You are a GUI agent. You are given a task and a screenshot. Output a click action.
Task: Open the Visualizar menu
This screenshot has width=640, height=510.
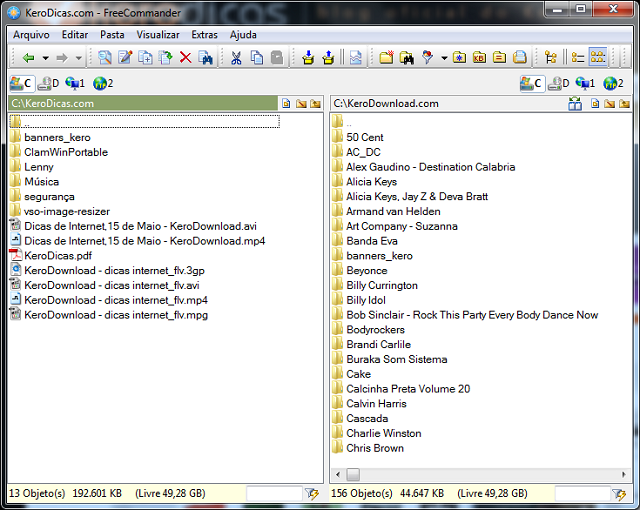(x=158, y=35)
